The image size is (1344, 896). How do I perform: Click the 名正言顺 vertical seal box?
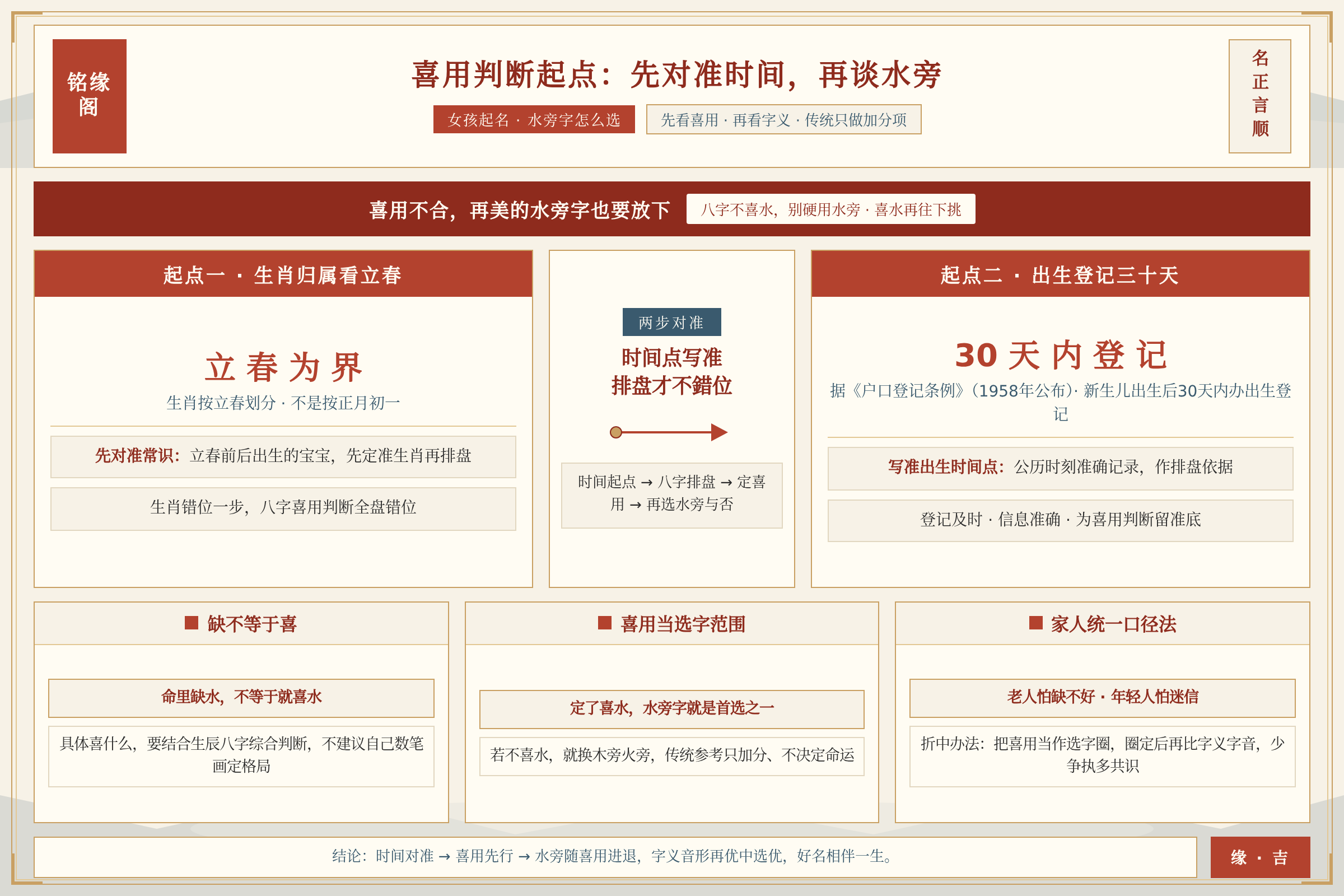[x=1259, y=96]
